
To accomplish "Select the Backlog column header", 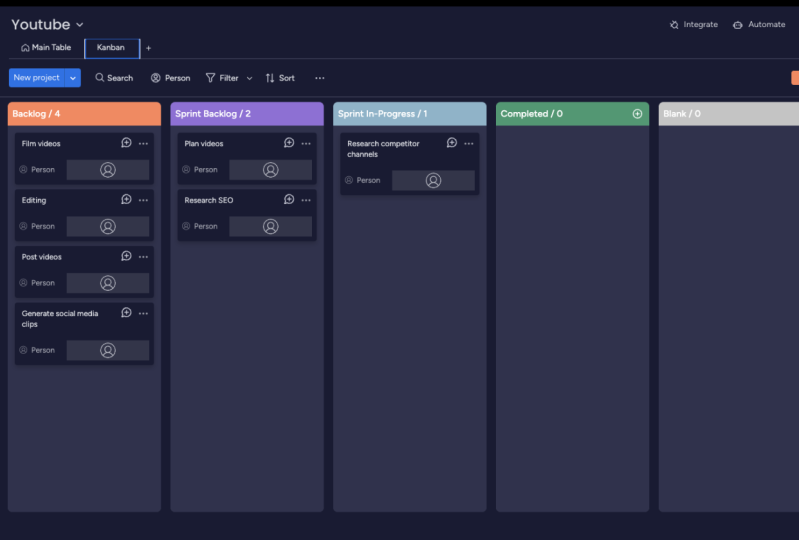I will (x=84, y=114).
